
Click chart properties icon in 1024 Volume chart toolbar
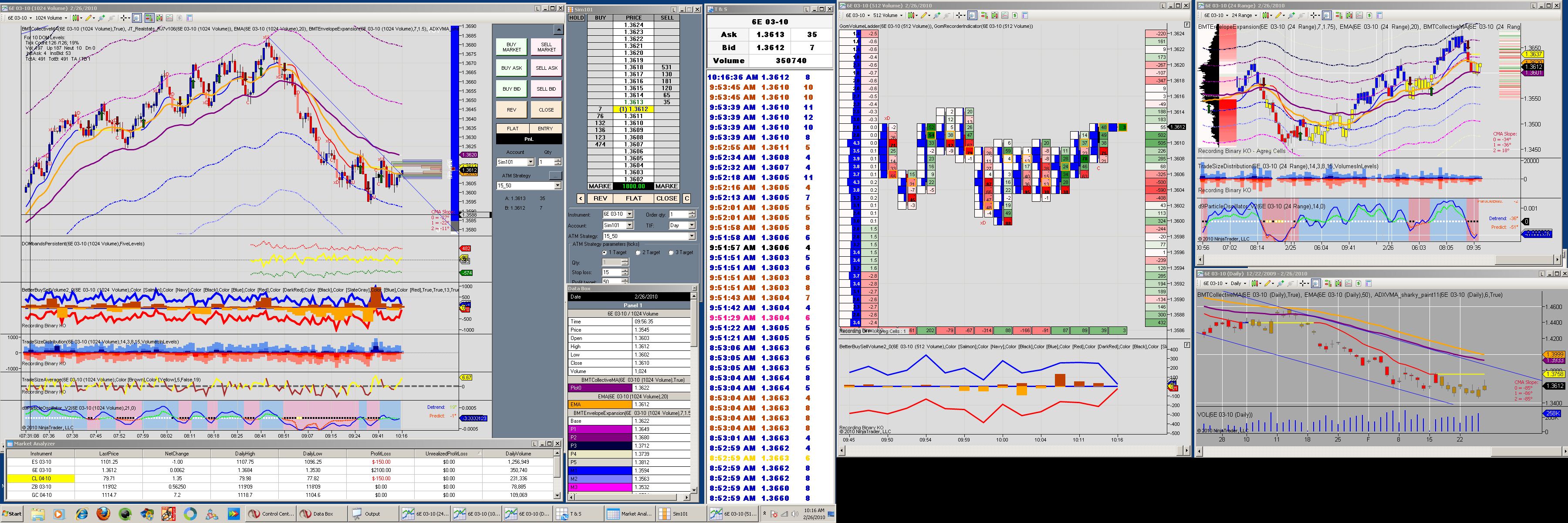click(x=190, y=18)
